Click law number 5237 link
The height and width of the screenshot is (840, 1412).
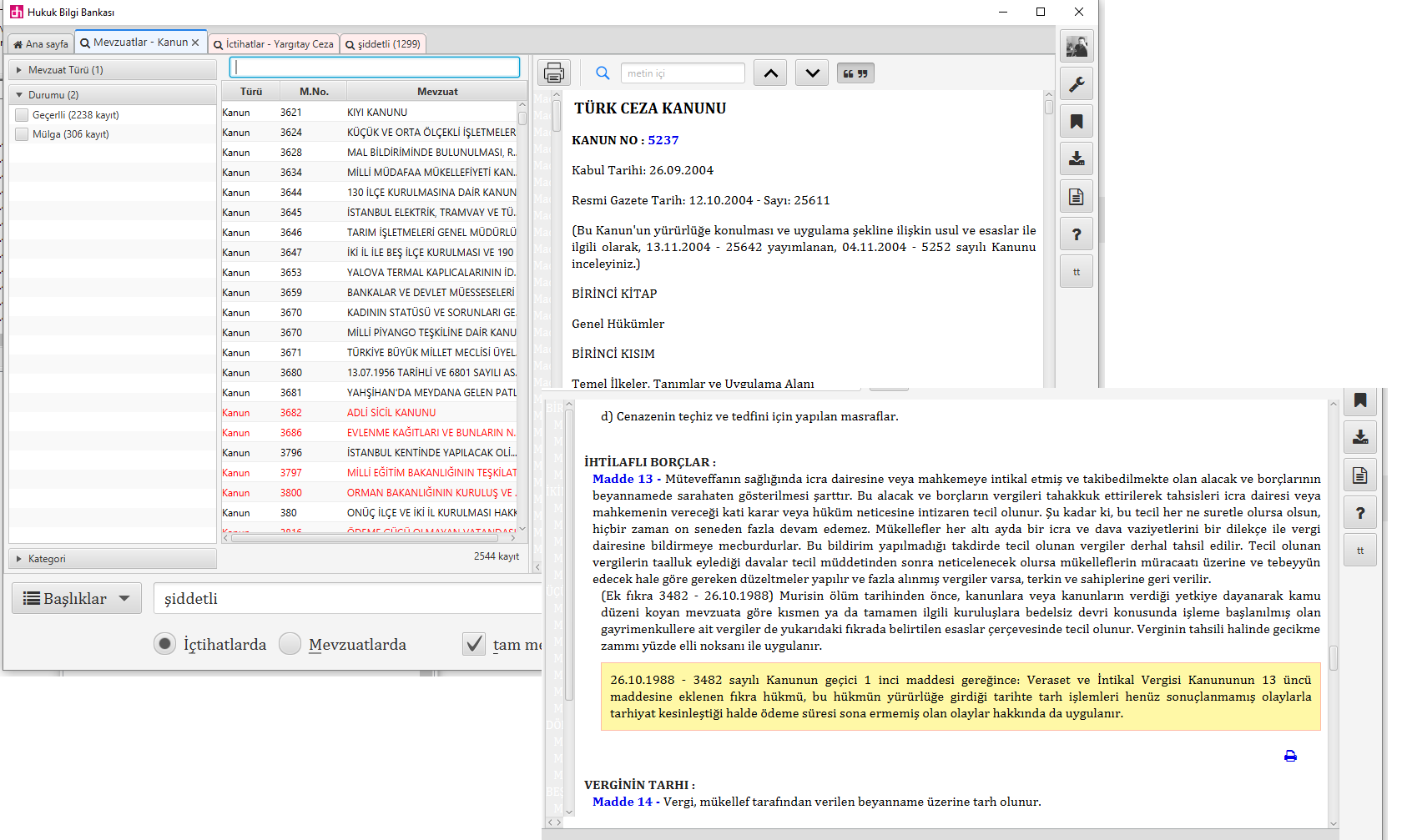663,140
